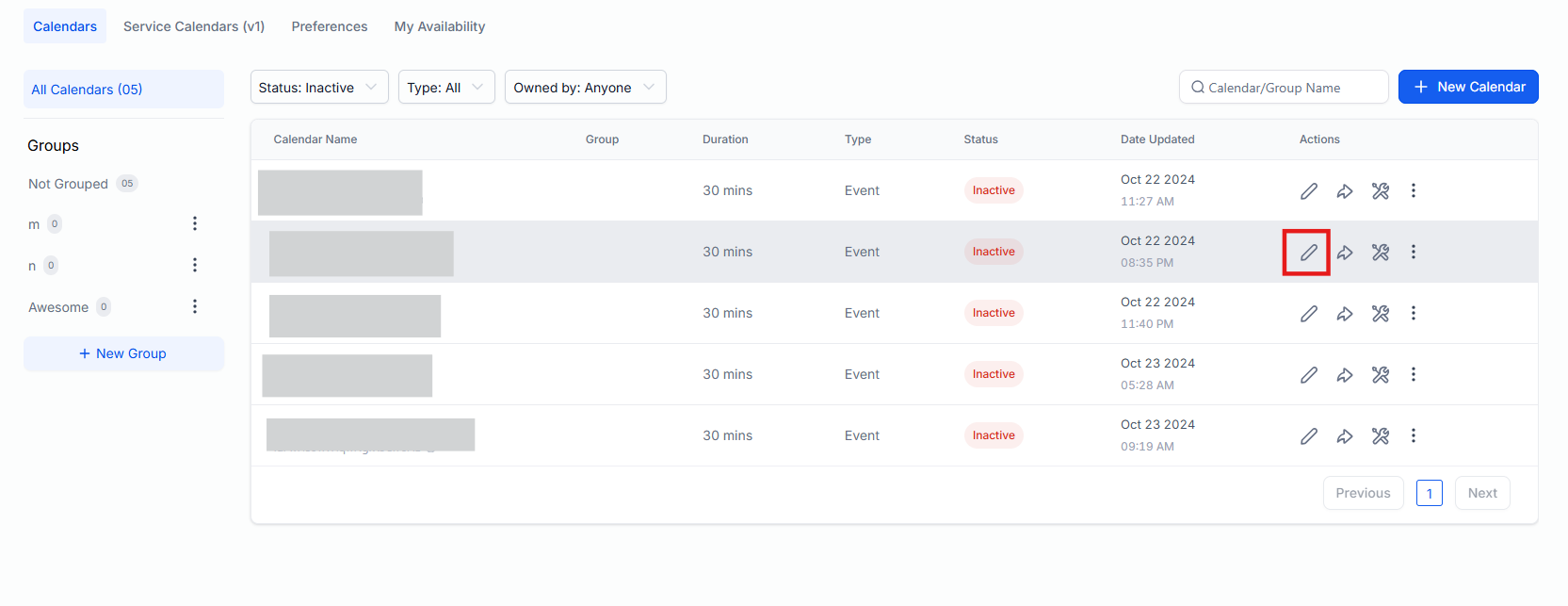Viewport: 1568px width, 606px height.
Task: Expand the Owned by: Anyone dropdown
Action: click(585, 88)
